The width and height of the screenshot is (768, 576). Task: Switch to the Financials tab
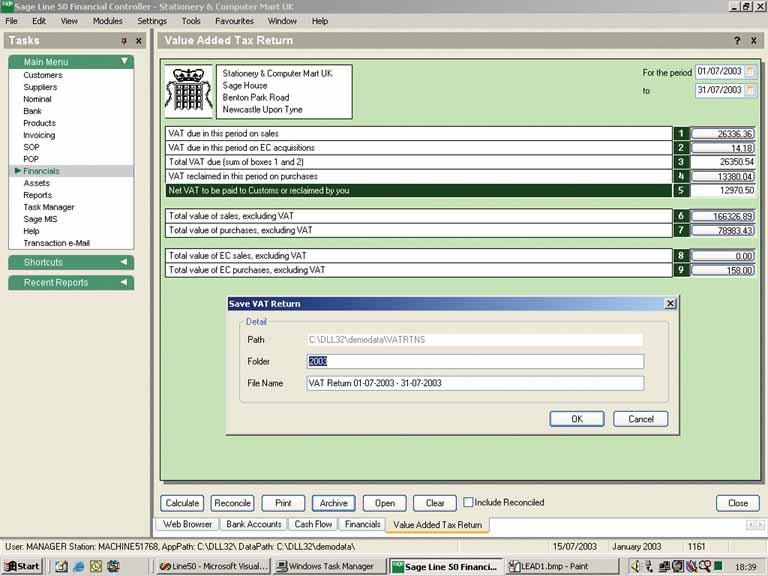click(x=362, y=524)
